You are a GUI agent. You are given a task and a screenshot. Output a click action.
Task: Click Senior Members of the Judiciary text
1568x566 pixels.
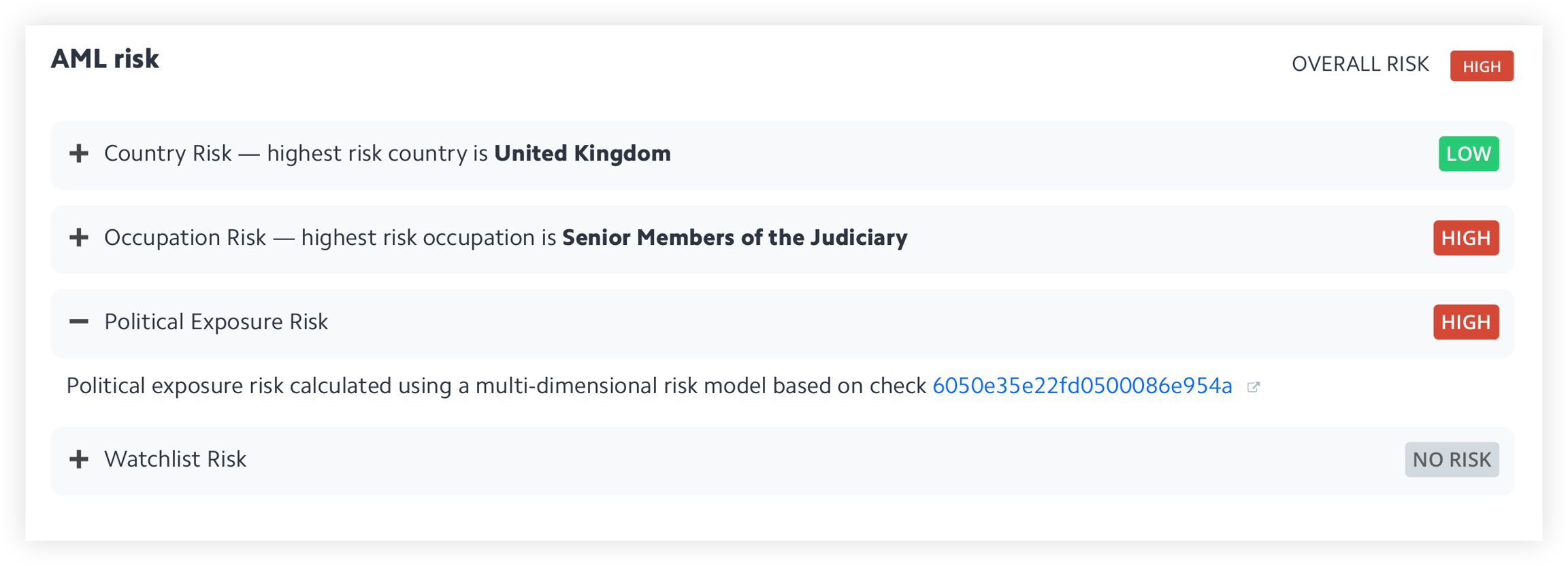pyautogui.click(x=734, y=237)
